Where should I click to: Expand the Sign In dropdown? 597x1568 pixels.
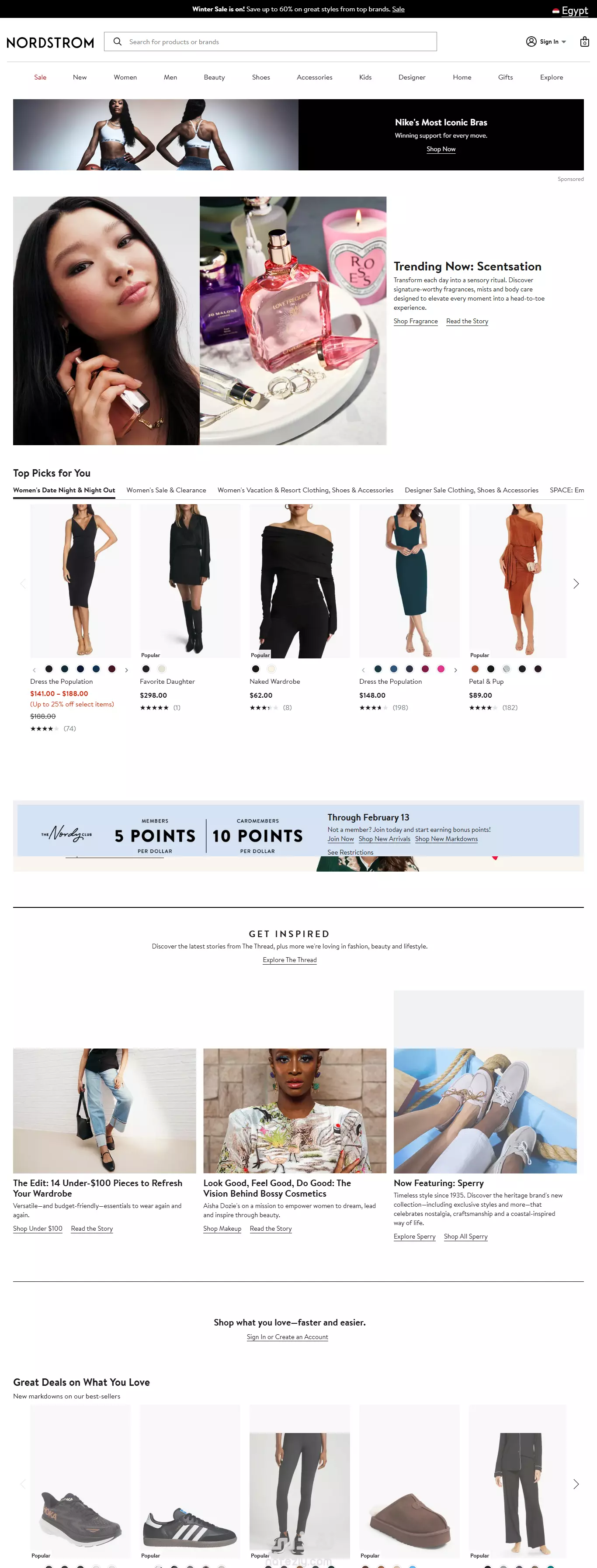pos(563,42)
